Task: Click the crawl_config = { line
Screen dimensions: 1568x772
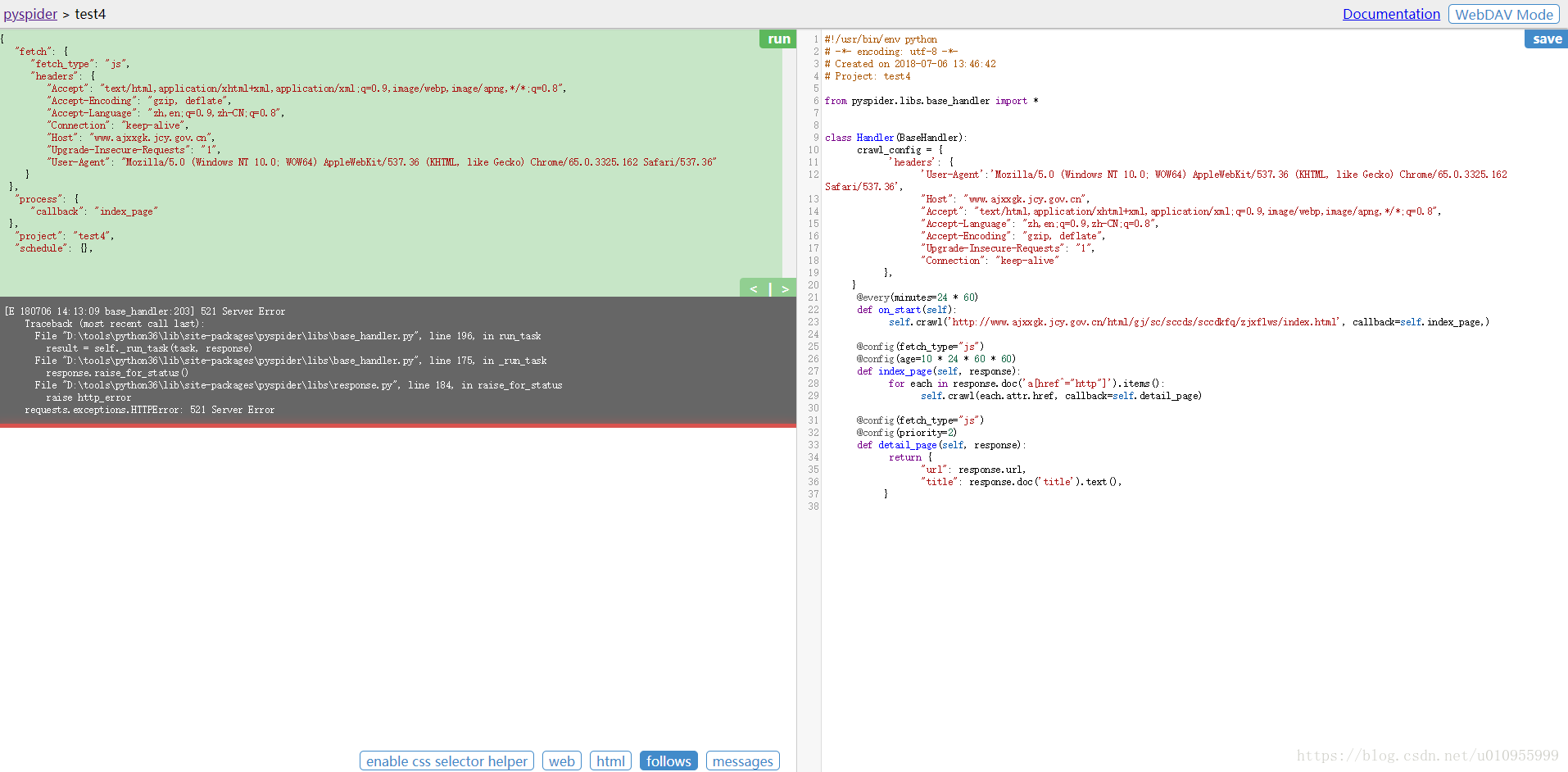Action: point(900,150)
